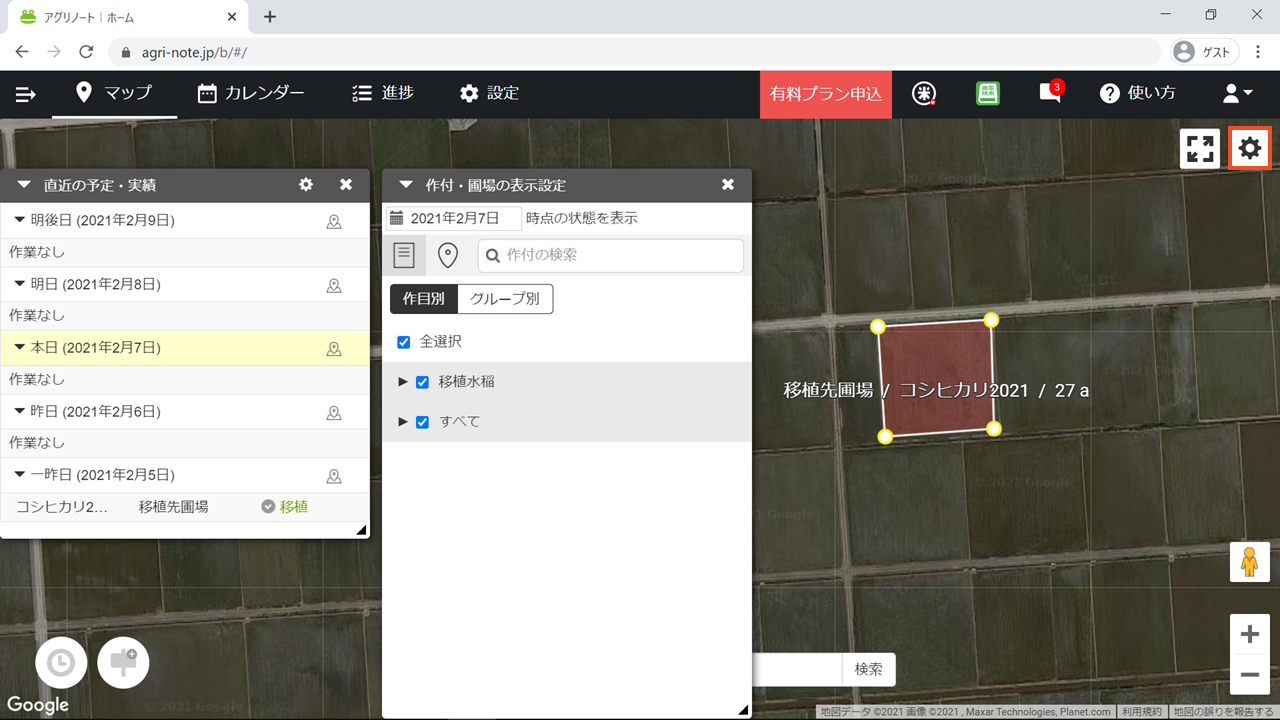The height and width of the screenshot is (720, 1280).
Task: Click the Street View pegman icon
Action: (x=1249, y=562)
